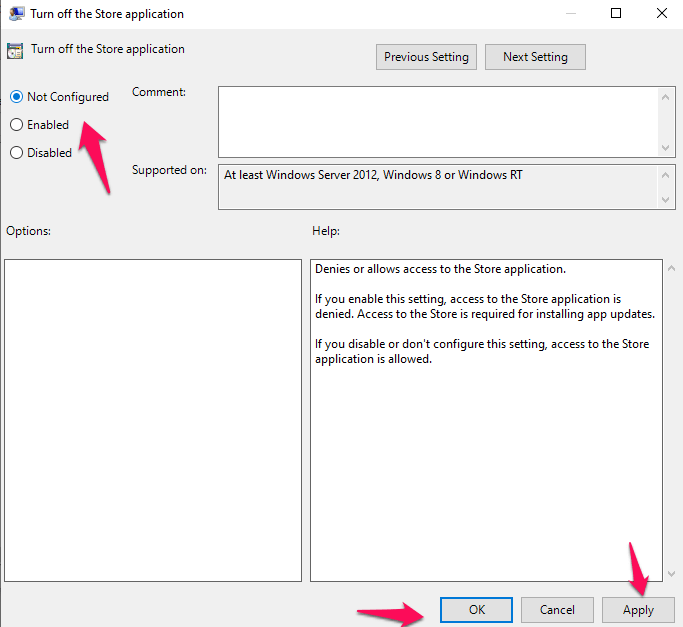Click Supported on box scroll down arrow
The image size is (683, 627).
coord(665,200)
